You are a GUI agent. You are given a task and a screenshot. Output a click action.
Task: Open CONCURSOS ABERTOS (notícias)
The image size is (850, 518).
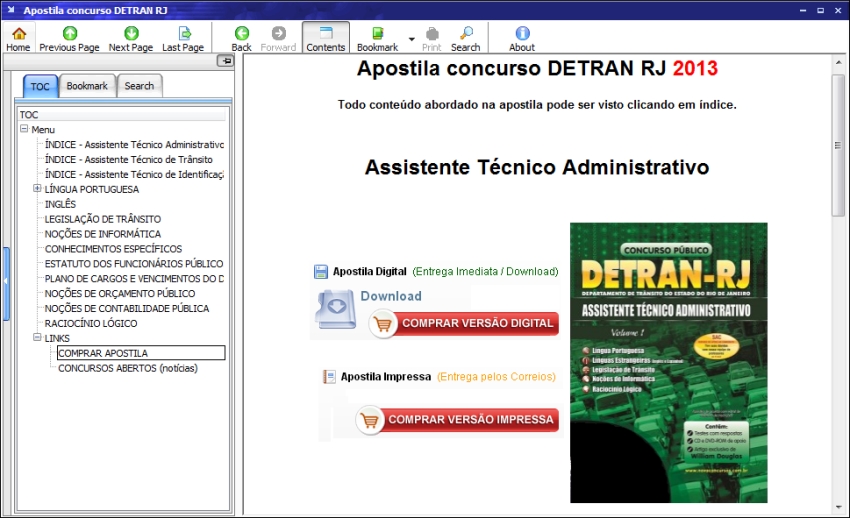tap(128, 368)
